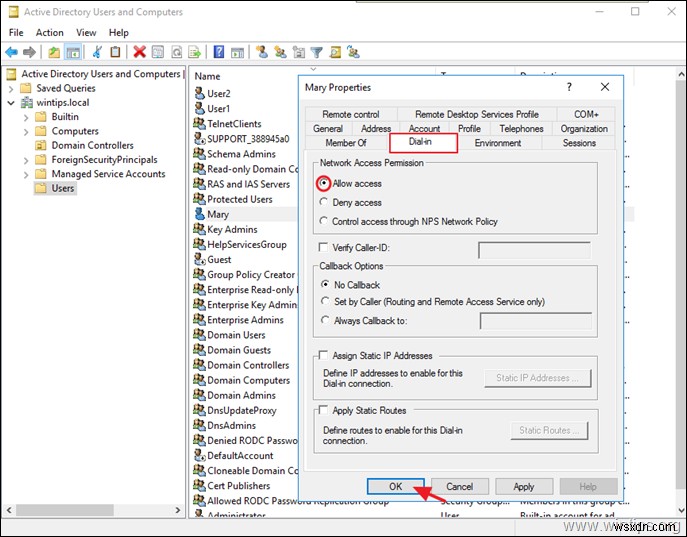Screen dimensions: 687x537
Task: Expand the ForeignSecurityPrincipals container
Action: pyautogui.click(x=26, y=160)
